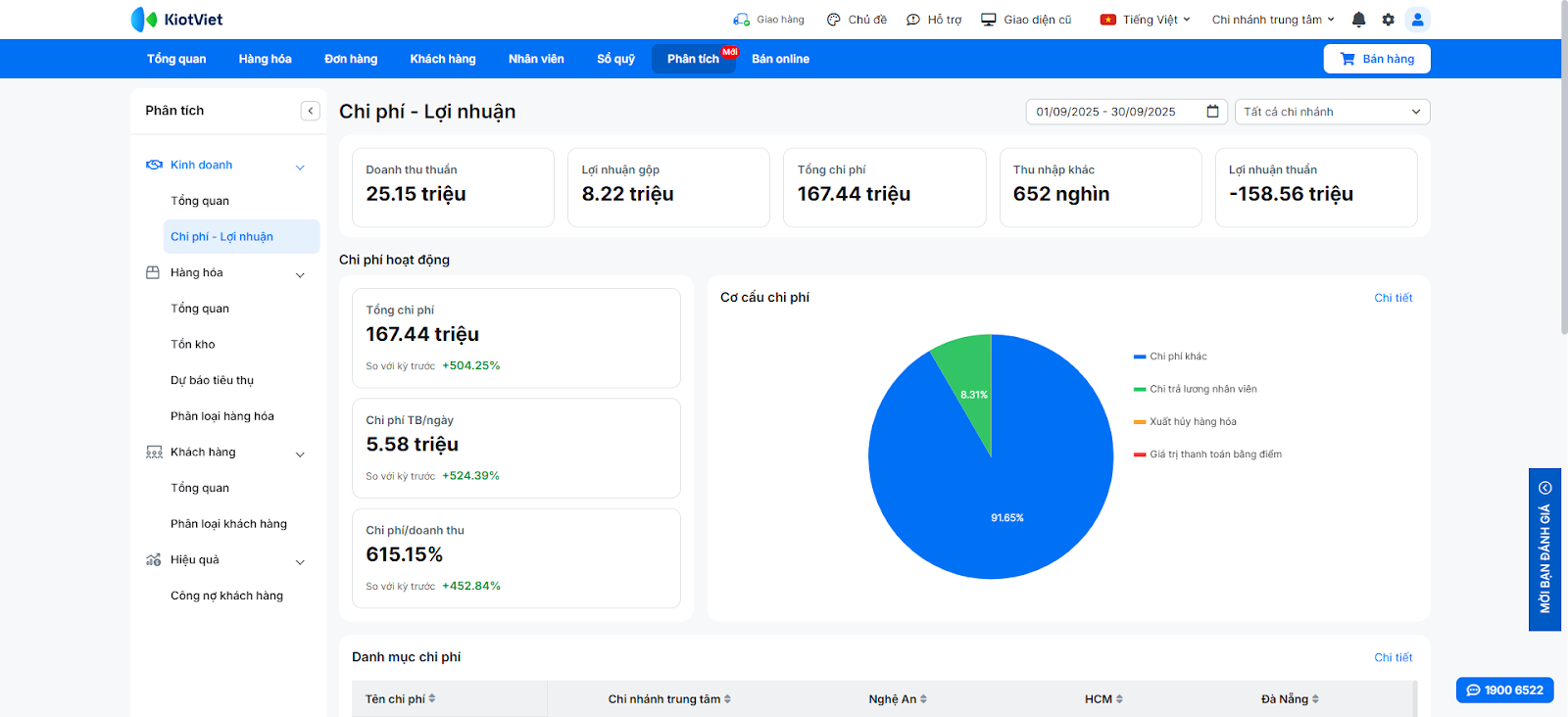
Task: Click the user account avatar icon
Action: point(1417,20)
